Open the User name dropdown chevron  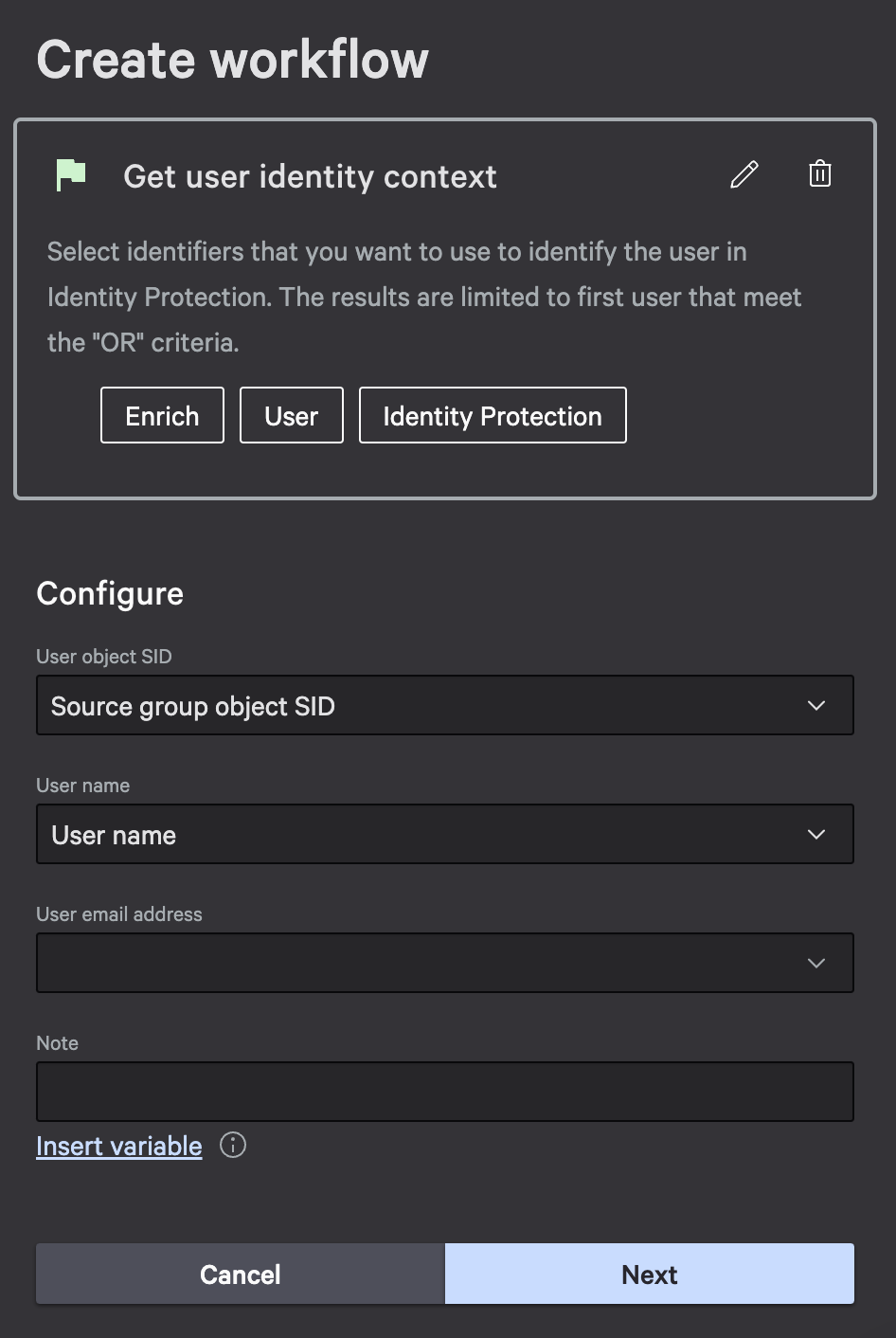click(815, 834)
